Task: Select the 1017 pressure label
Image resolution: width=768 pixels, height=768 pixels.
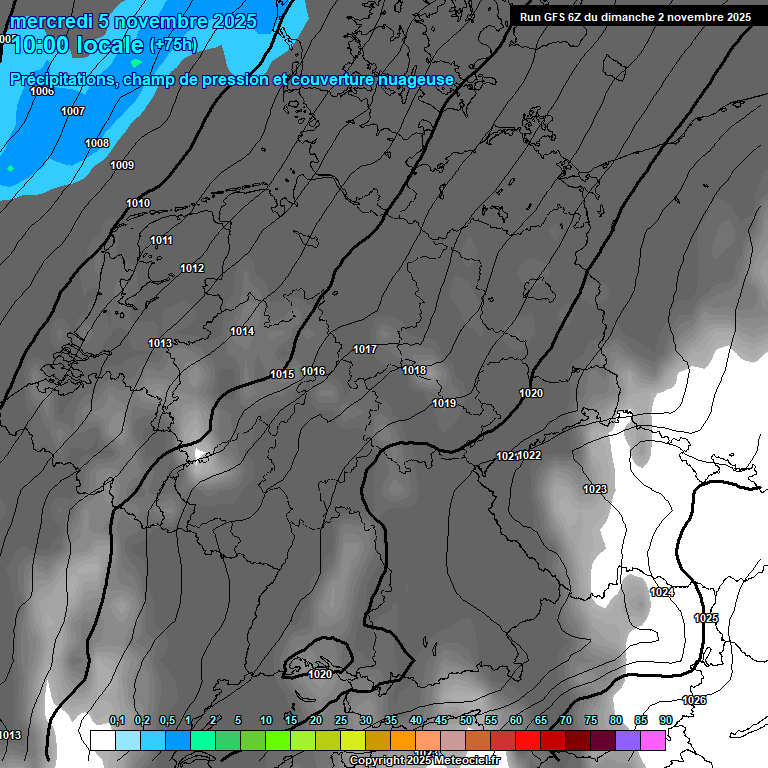Action: [x=365, y=349]
